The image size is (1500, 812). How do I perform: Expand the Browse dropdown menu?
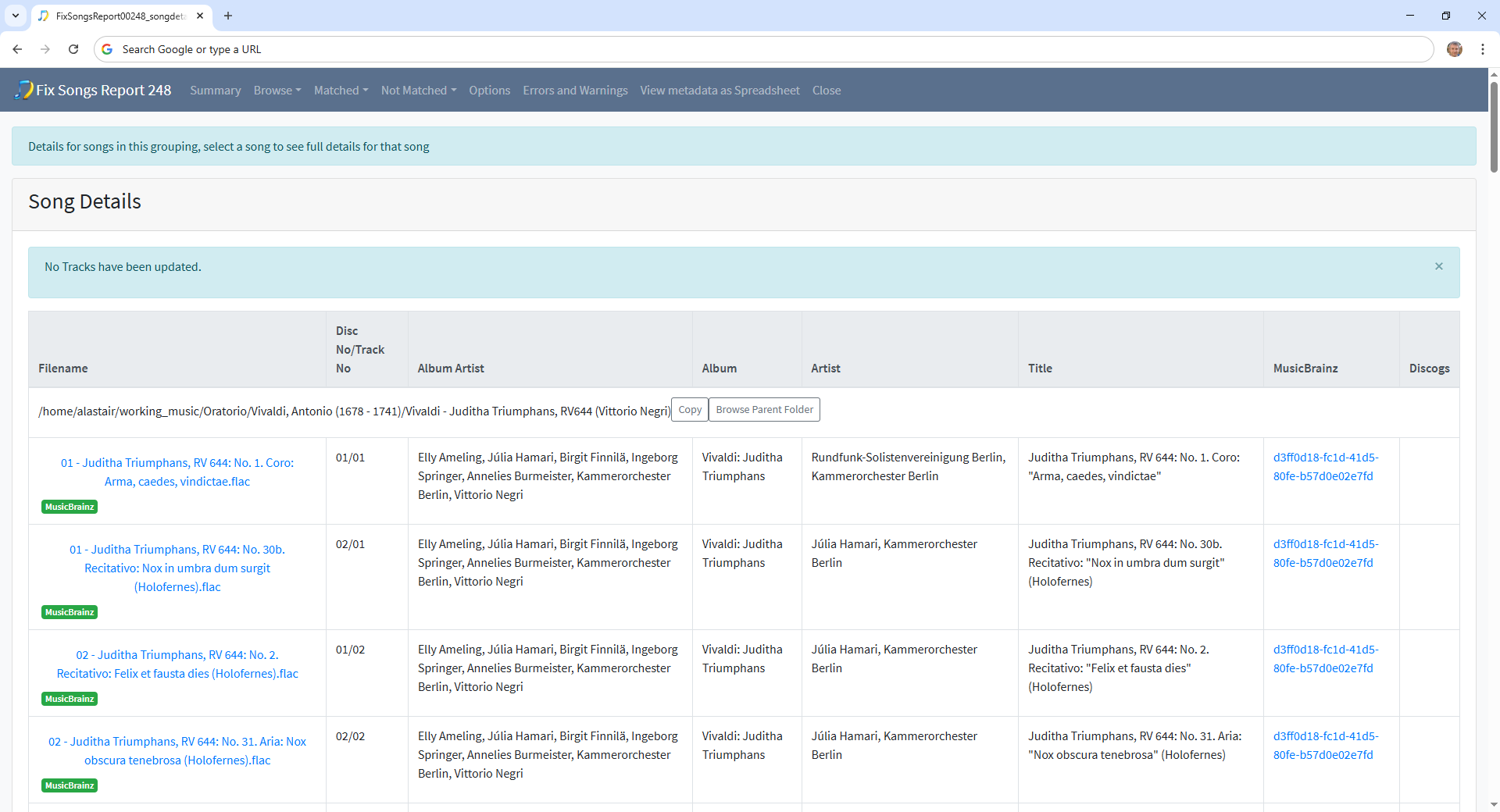coord(277,91)
